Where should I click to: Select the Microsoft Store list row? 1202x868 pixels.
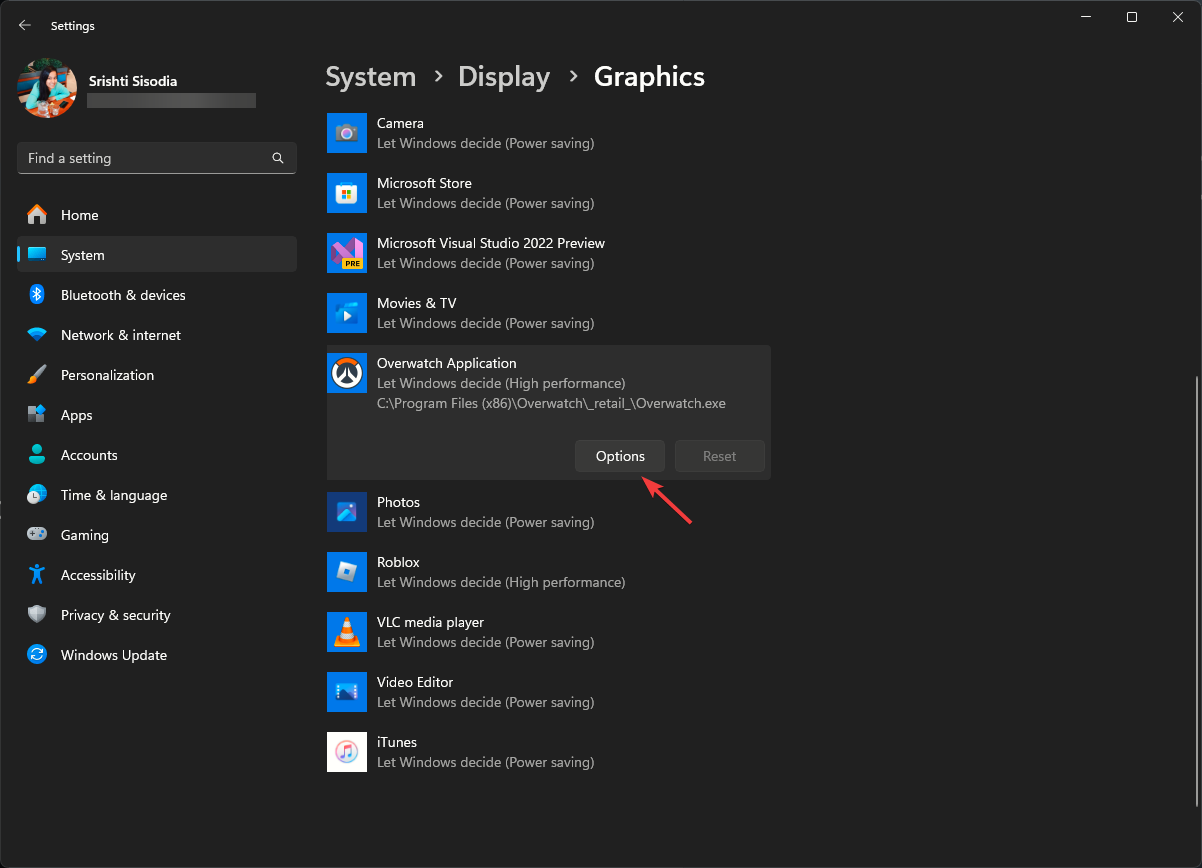click(549, 193)
